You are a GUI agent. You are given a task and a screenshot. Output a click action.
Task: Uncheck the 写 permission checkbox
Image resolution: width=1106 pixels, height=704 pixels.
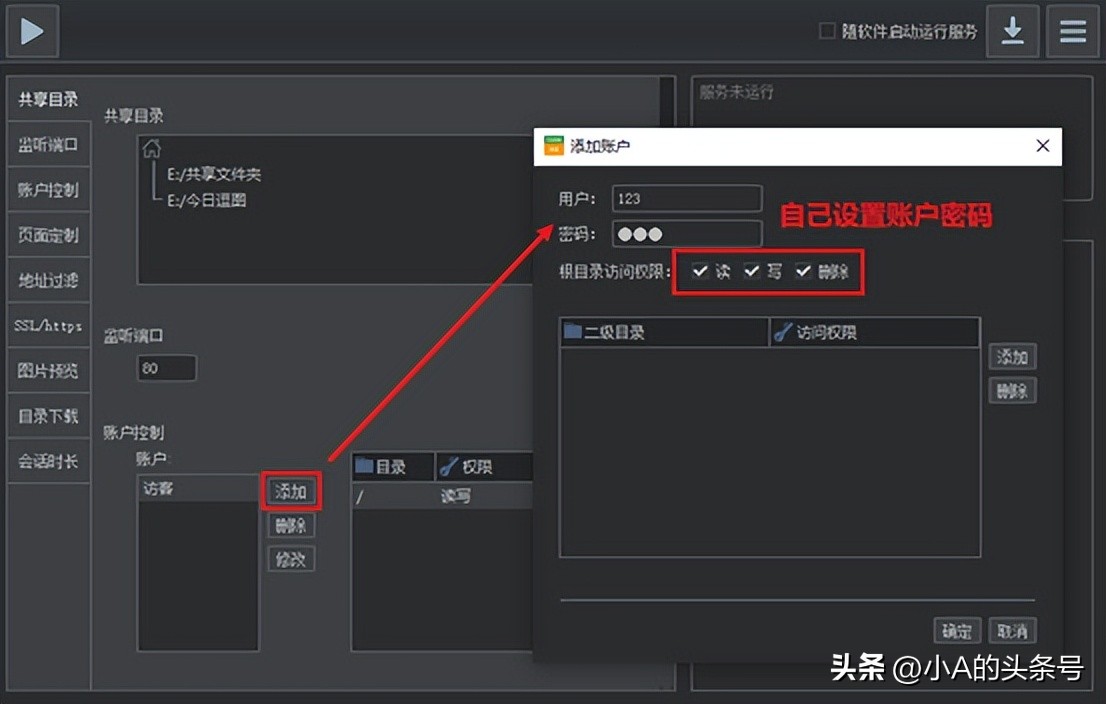click(x=753, y=271)
